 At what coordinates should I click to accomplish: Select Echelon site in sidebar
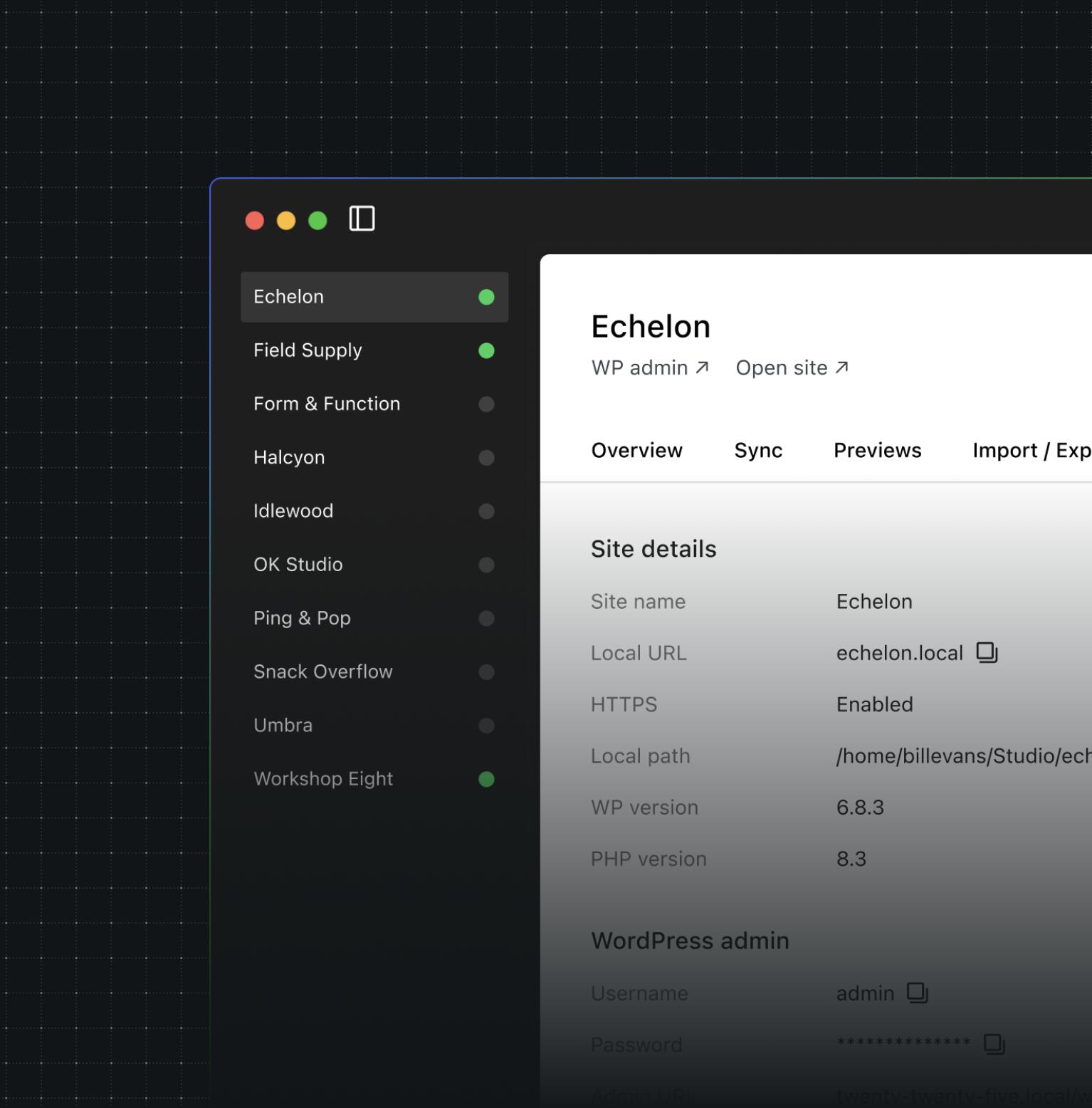coord(374,297)
